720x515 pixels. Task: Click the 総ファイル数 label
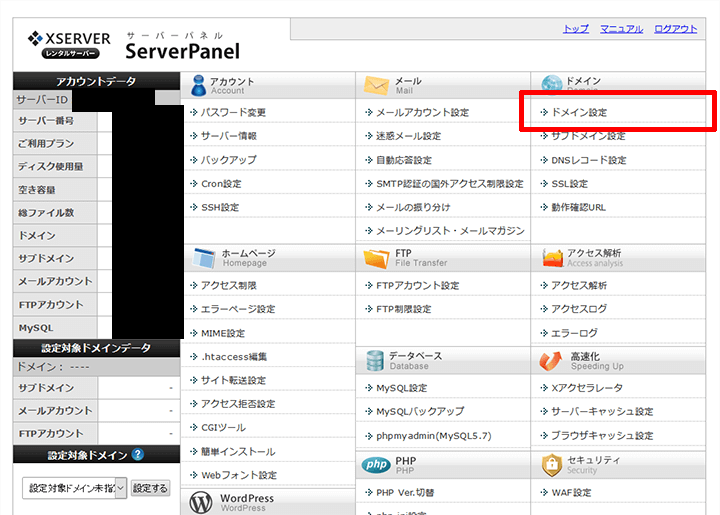click(46, 213)
